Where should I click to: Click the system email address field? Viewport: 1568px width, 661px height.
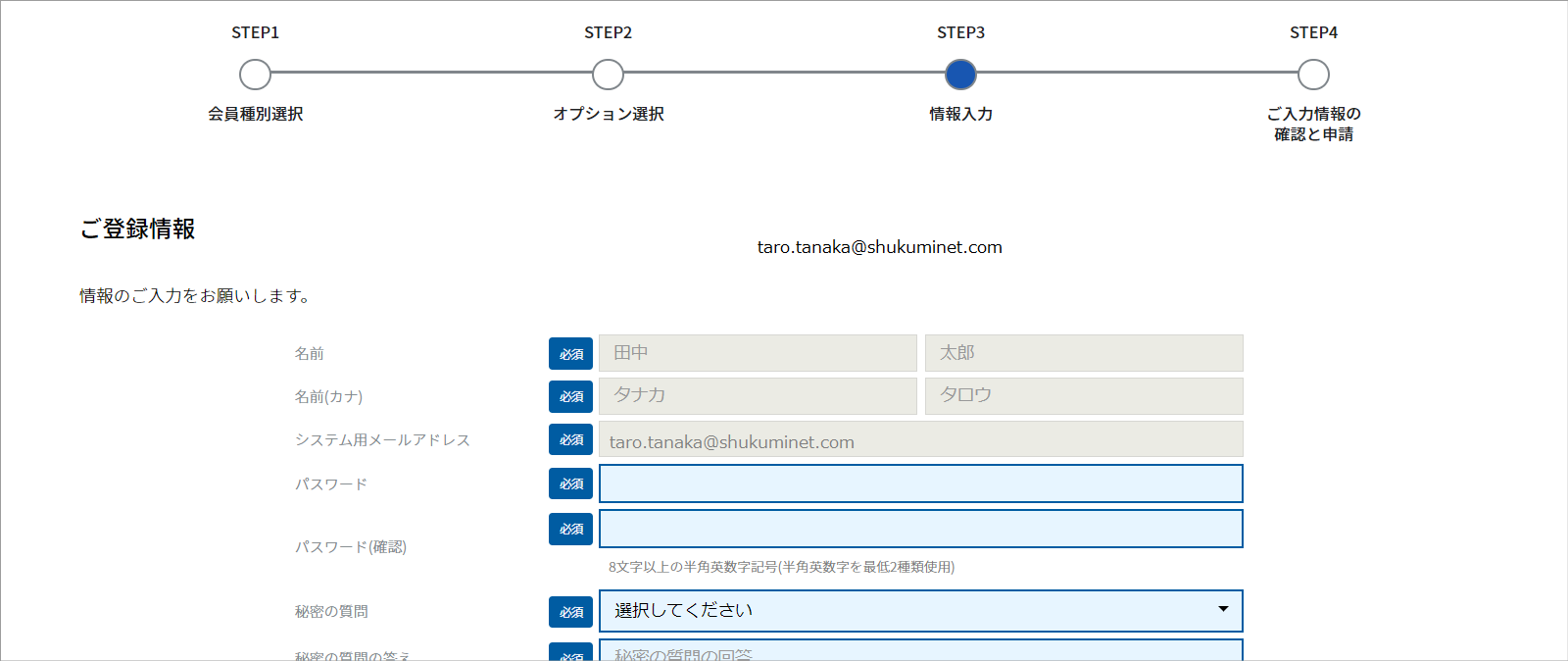(920, 439)
